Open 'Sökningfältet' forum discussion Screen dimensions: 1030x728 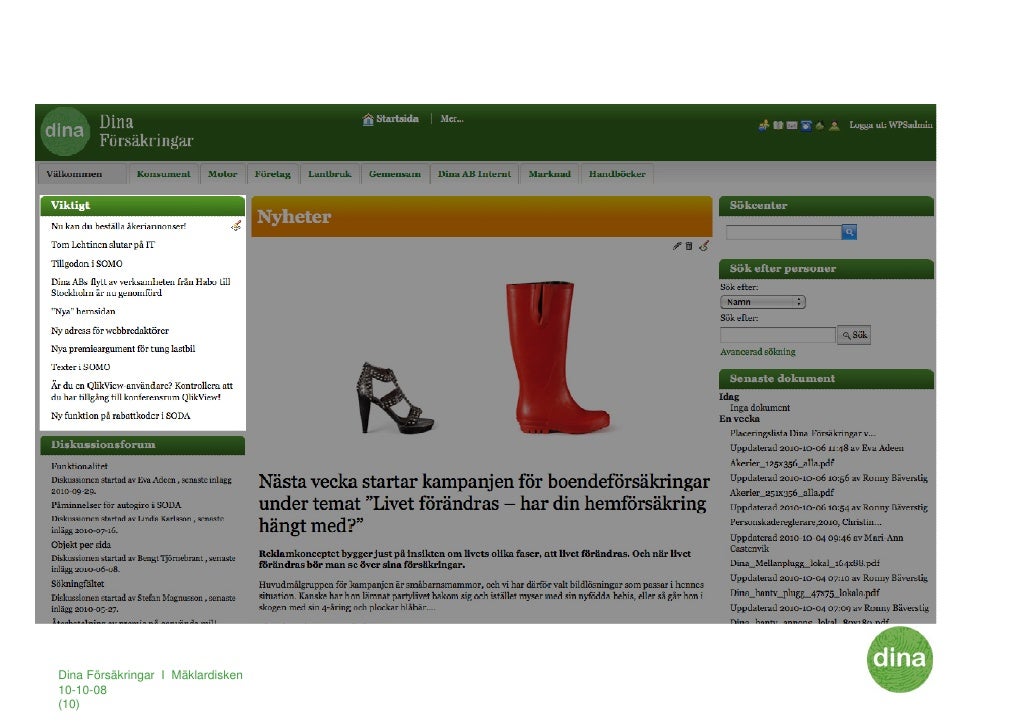tap(78, 583)
